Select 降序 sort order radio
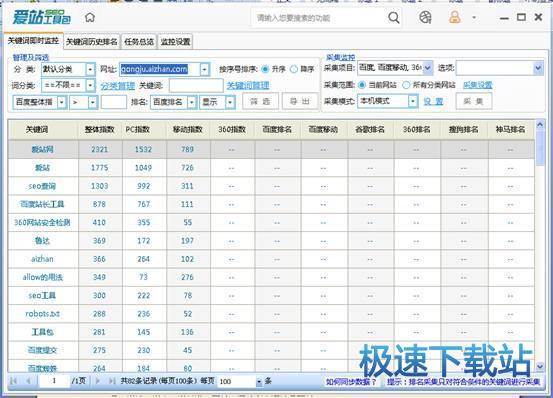The image size is (553, 398). (294, 69)
